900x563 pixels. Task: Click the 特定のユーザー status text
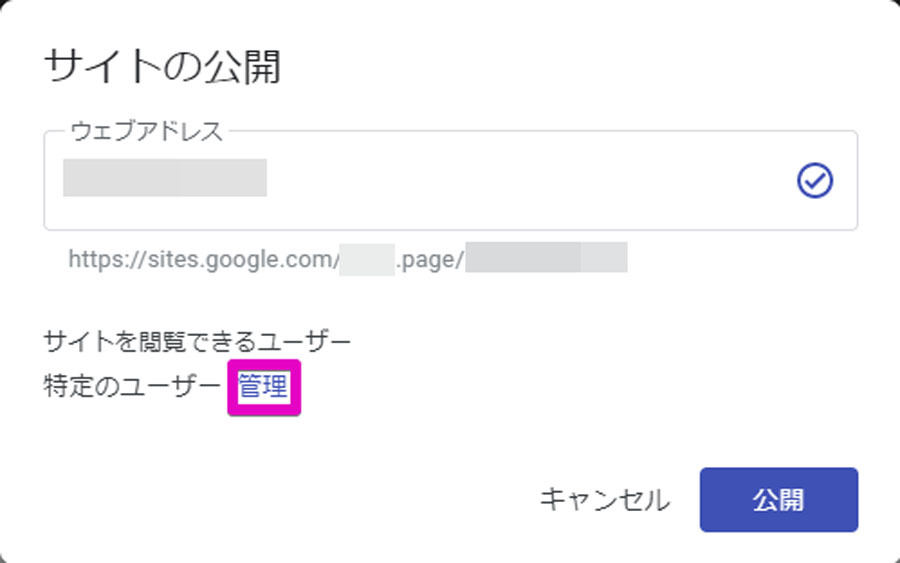coord(132,386)
